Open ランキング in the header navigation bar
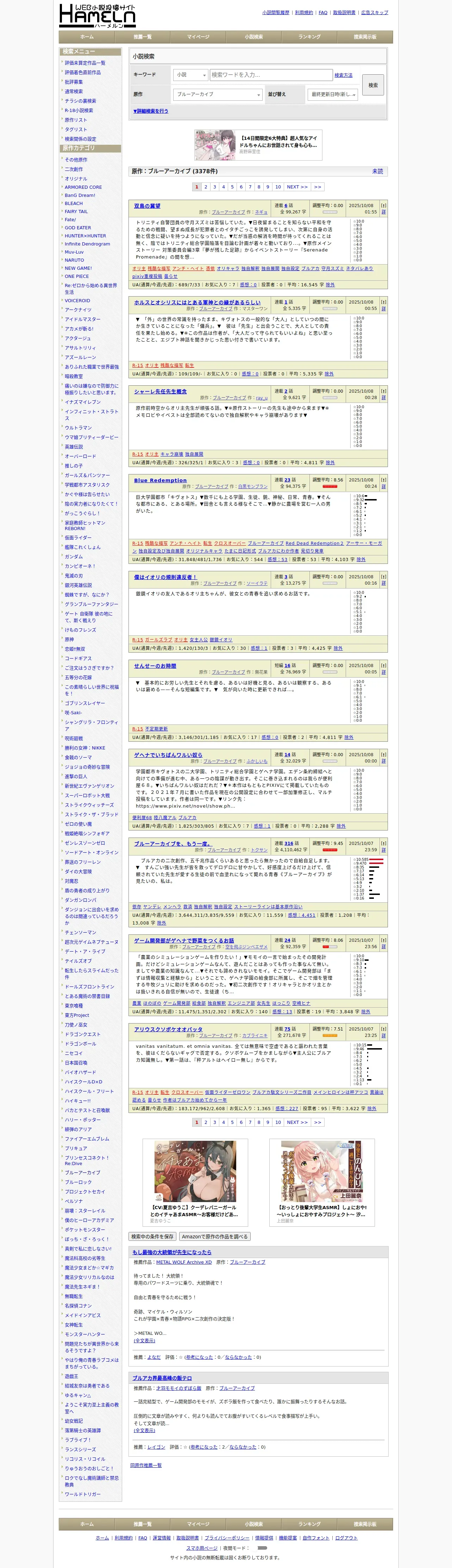 click(x=309, y=37)
